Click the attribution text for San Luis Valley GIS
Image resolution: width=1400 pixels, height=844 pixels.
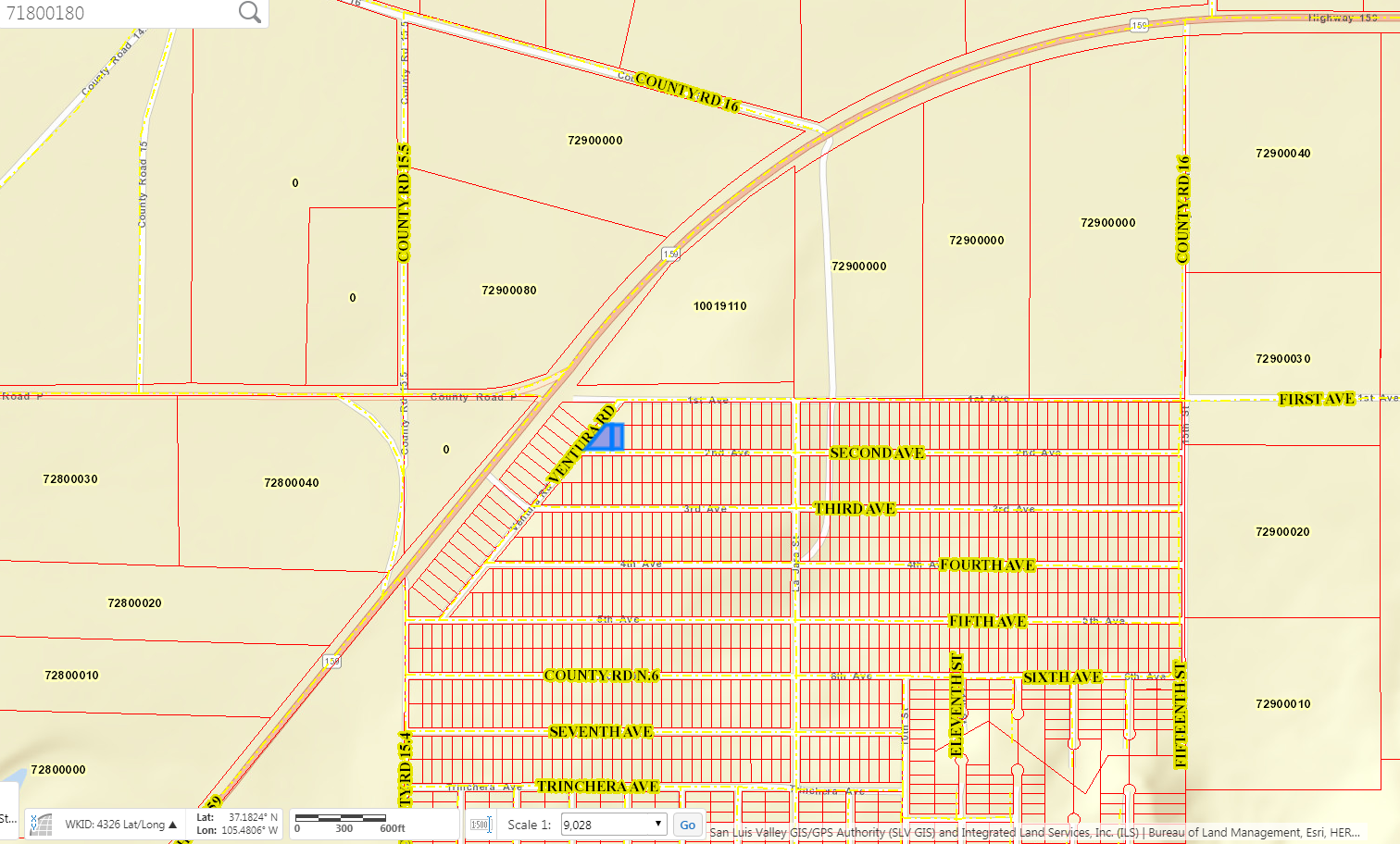click(1033, 832)
